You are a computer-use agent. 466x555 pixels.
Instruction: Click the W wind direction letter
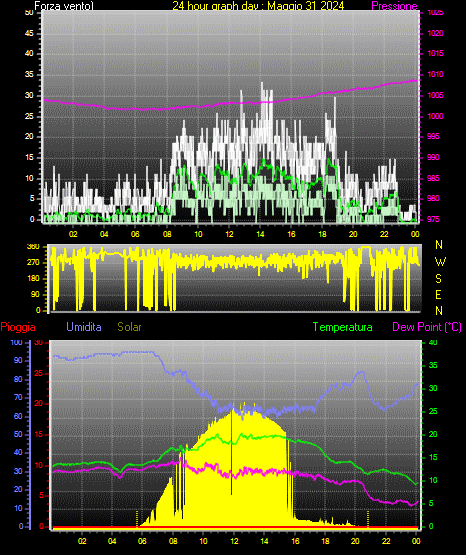(x=440, y=262)
